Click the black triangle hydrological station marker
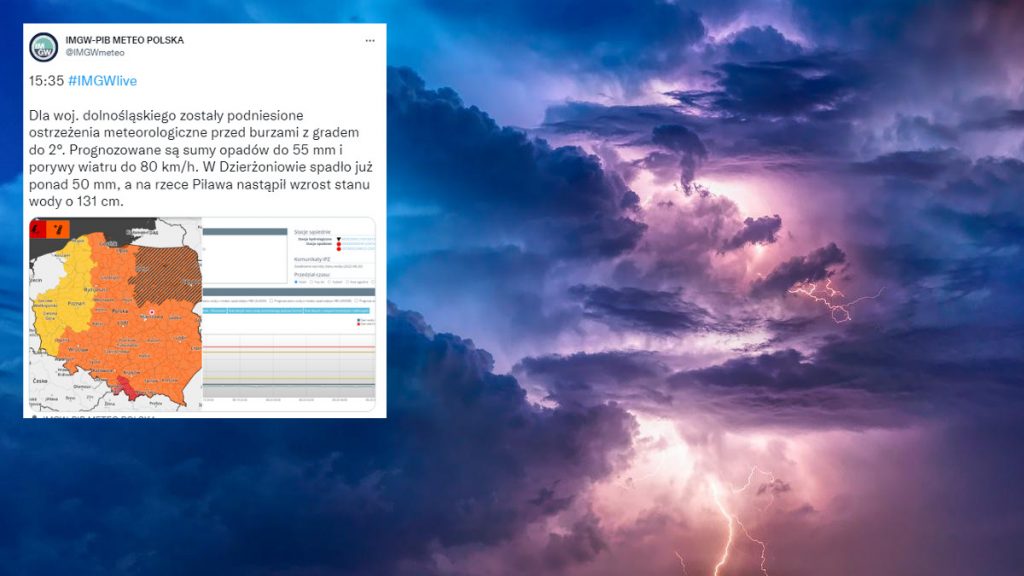The width and height of the screenshot is (1024, 576). (339, 238)
